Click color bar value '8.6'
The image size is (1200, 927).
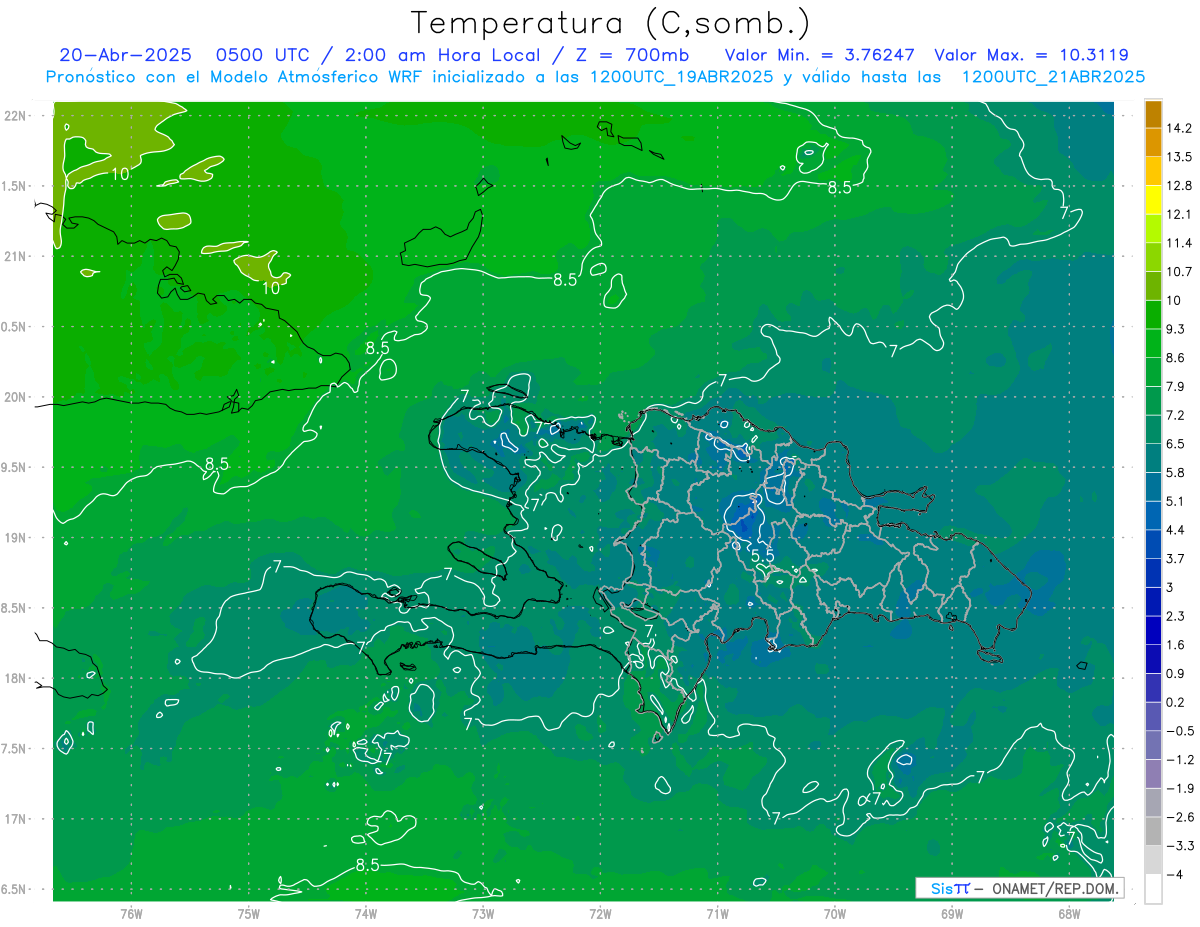[1175, 358]
